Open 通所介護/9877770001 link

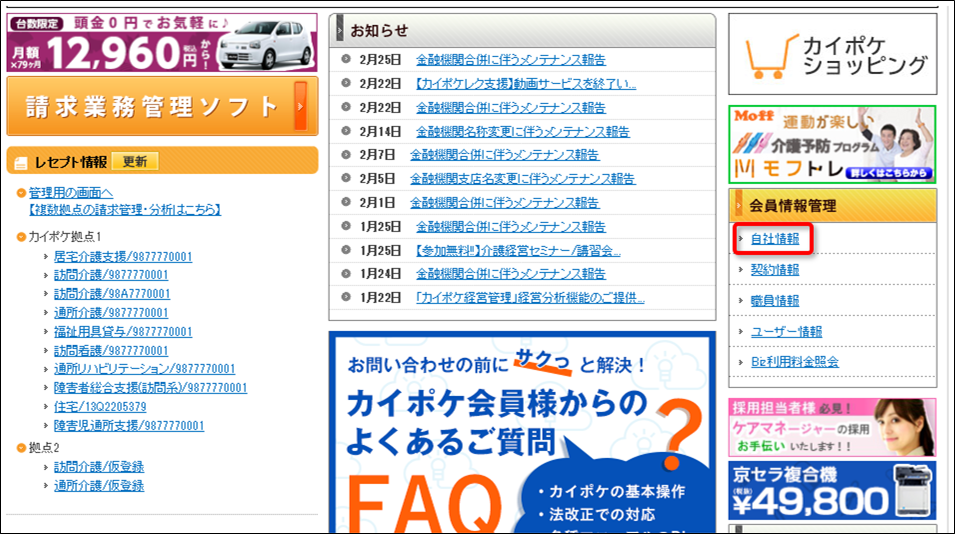point(111,312)
